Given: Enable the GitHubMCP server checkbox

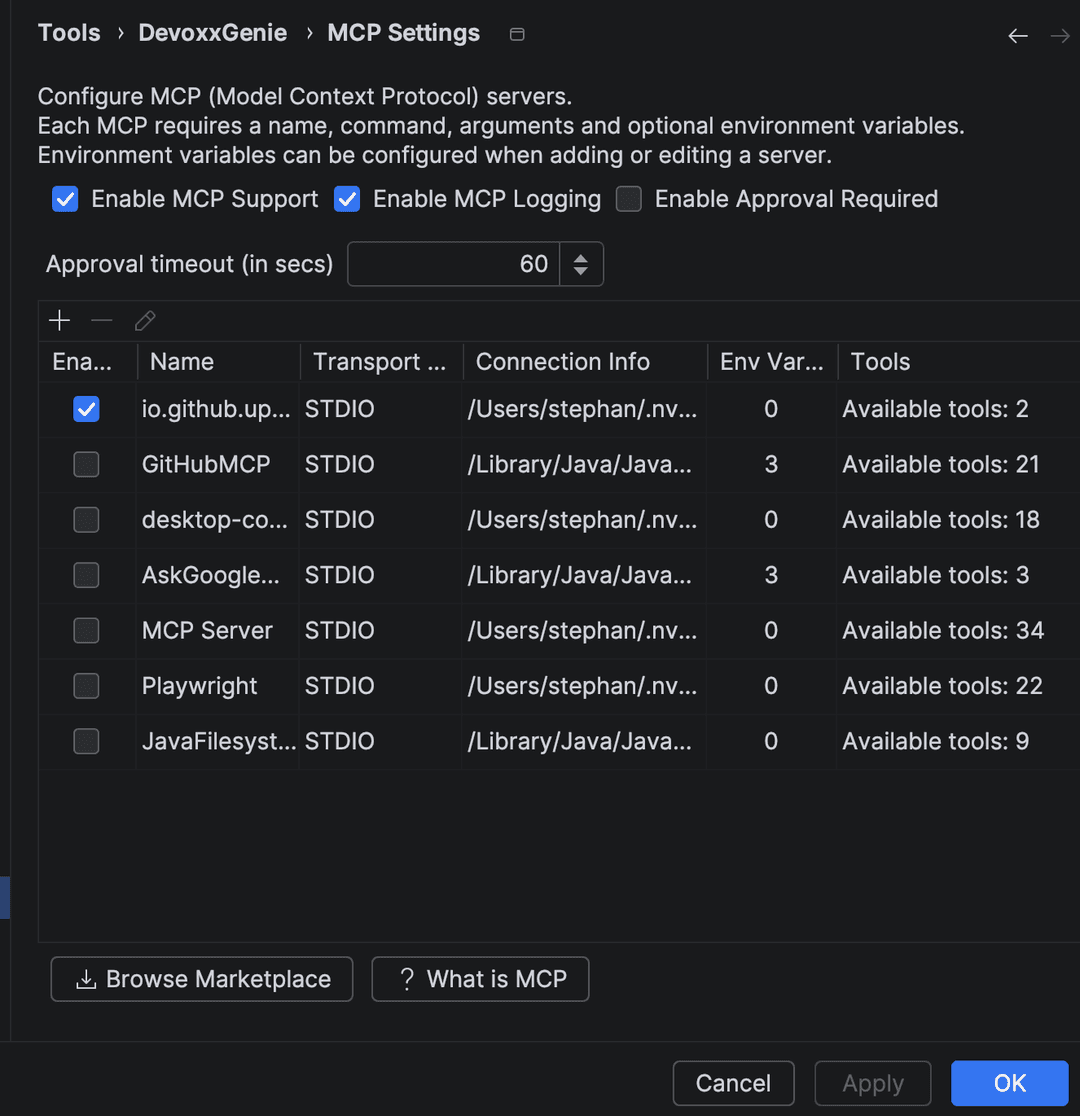Looking at the screenshot, I should (x=86, y=465).
